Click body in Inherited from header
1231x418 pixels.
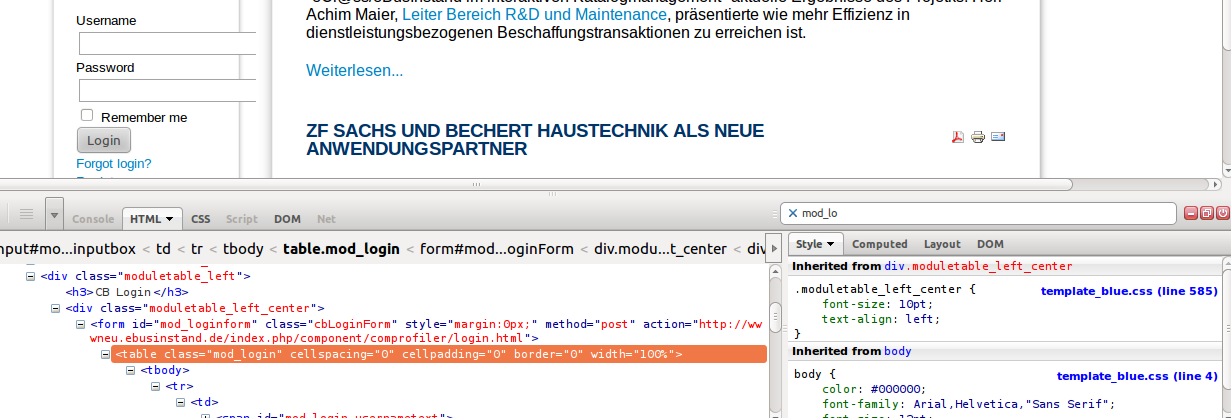[898, 352]
